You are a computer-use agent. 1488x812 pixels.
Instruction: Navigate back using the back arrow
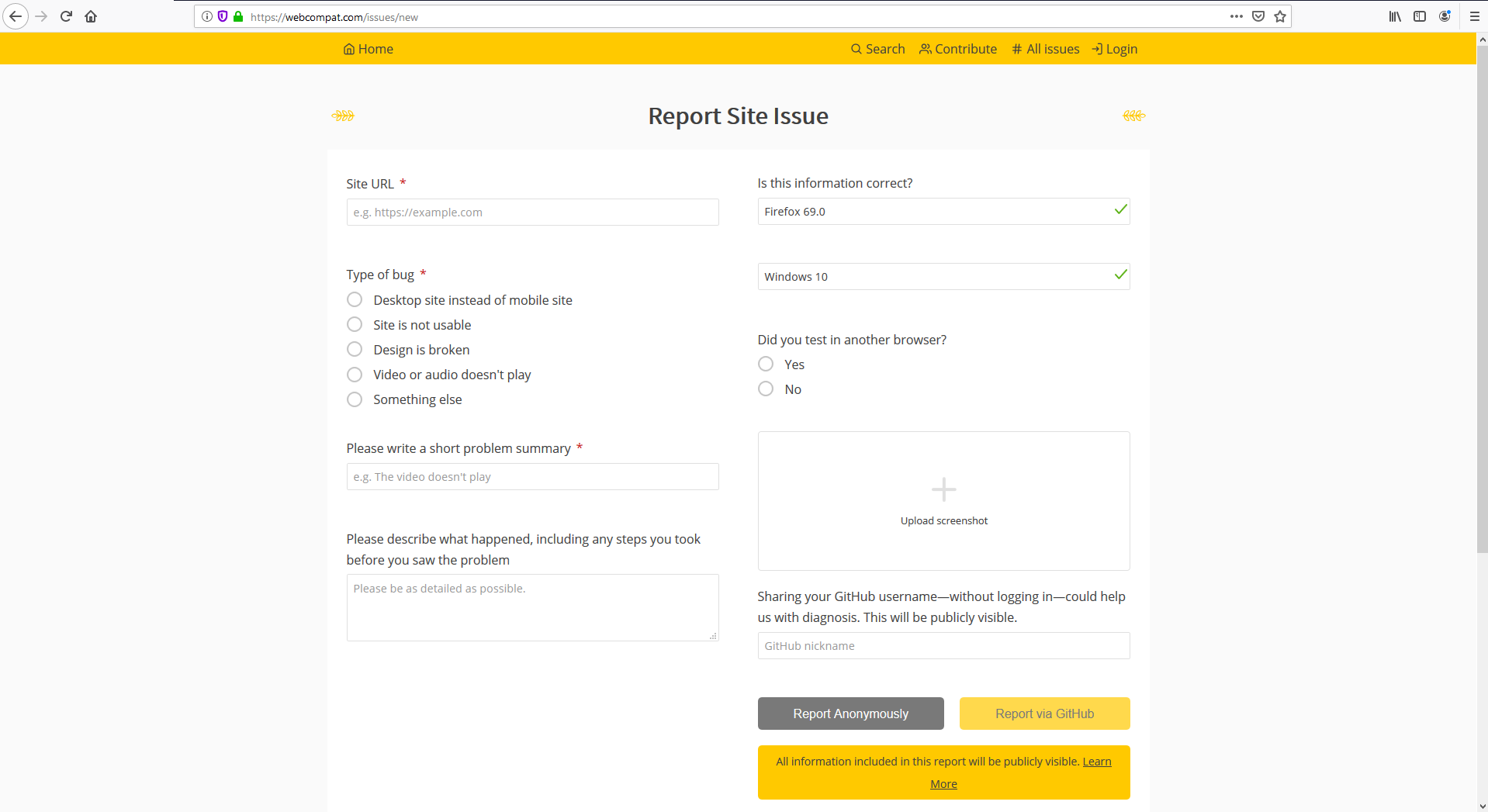click(x=16, y=16)
